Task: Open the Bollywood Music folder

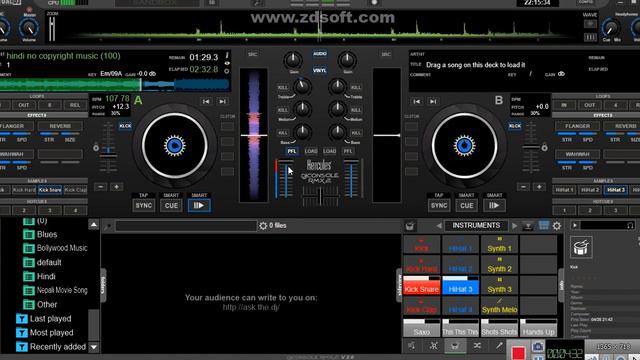Action: click(62, 248)
